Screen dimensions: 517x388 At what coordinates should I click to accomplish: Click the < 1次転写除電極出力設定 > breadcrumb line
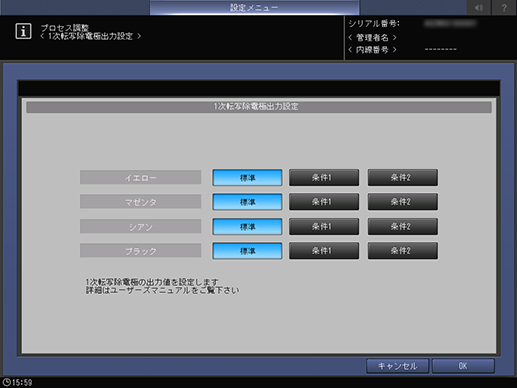point(90,36)
